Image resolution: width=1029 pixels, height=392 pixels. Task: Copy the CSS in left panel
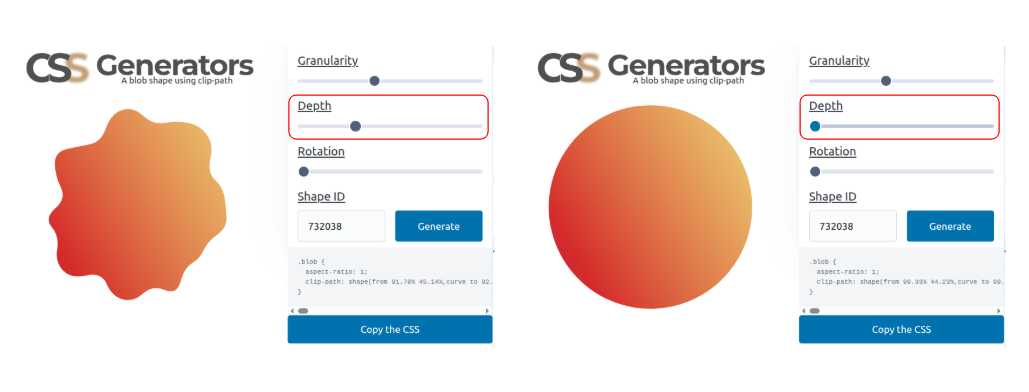tap(390, 329)
